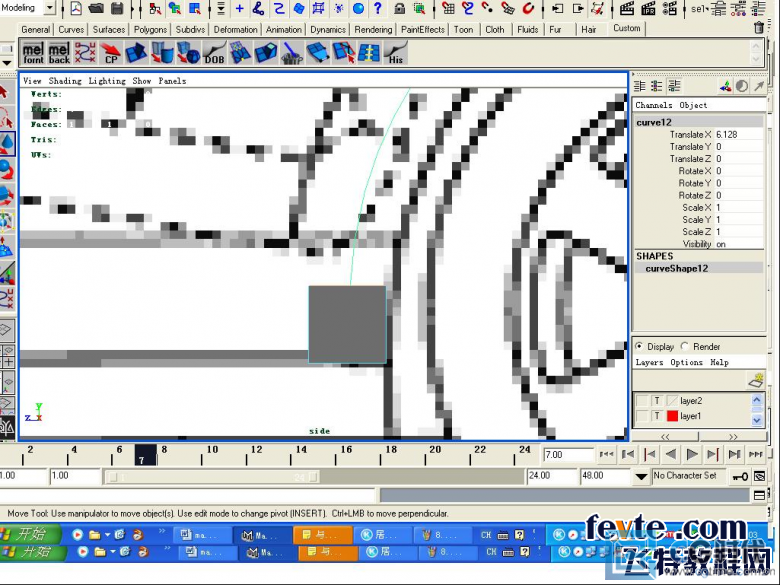The height and width of the screenshot is (585, 780).
Task: Click the red color swatch of layer1
Action: coord(673,416)
